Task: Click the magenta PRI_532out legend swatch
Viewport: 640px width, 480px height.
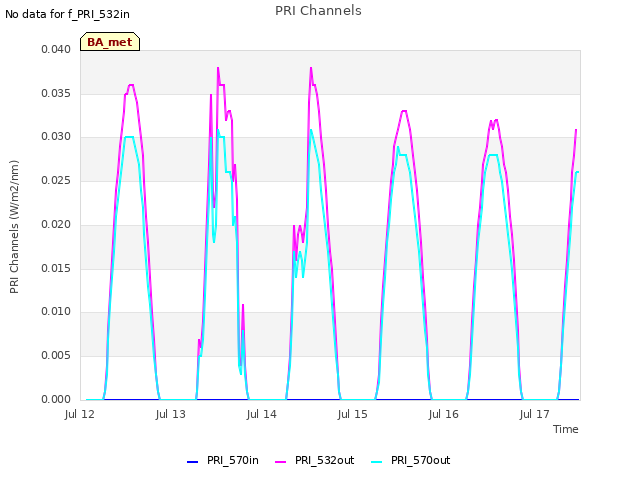Action: point(280,462)
